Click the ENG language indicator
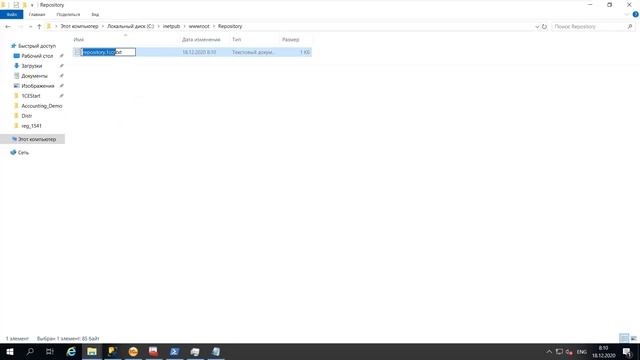640x360 pixels. pyautogui.click(x=582, y=352)
